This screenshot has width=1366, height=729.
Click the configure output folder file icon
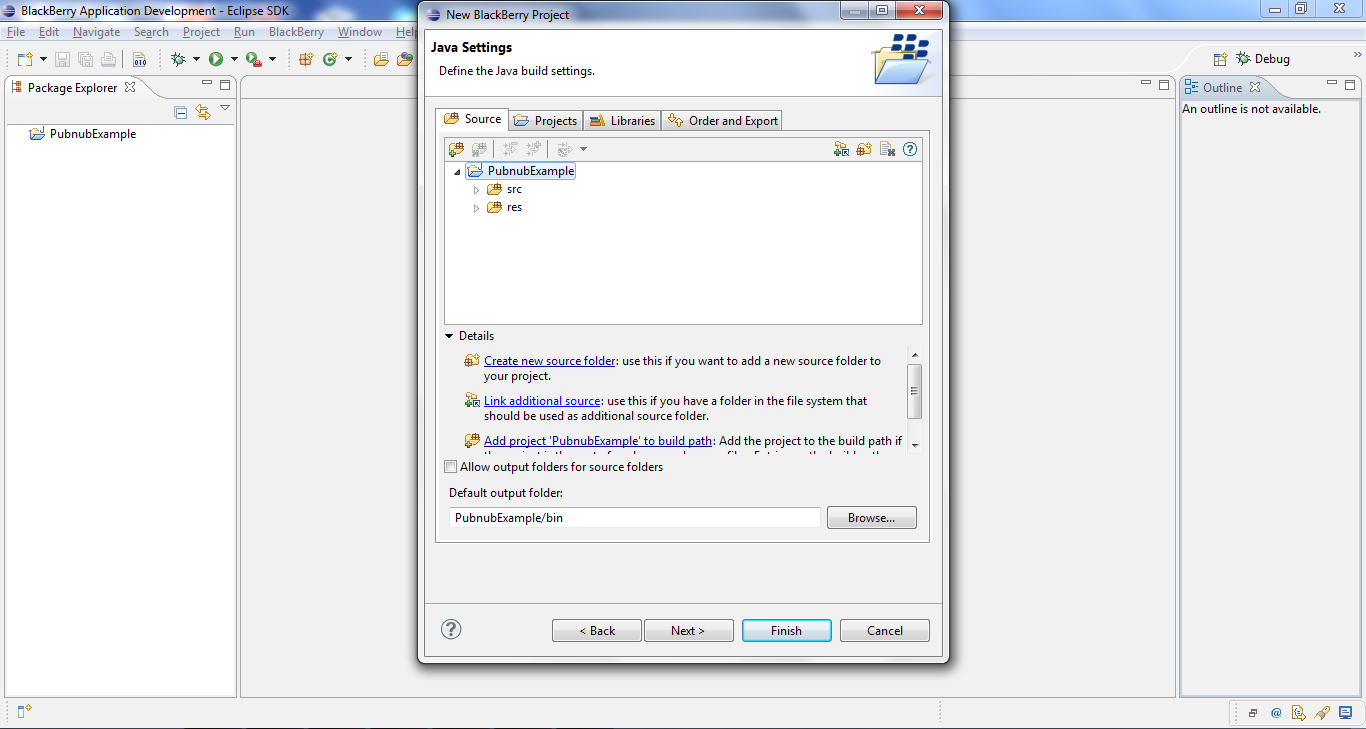887,149
